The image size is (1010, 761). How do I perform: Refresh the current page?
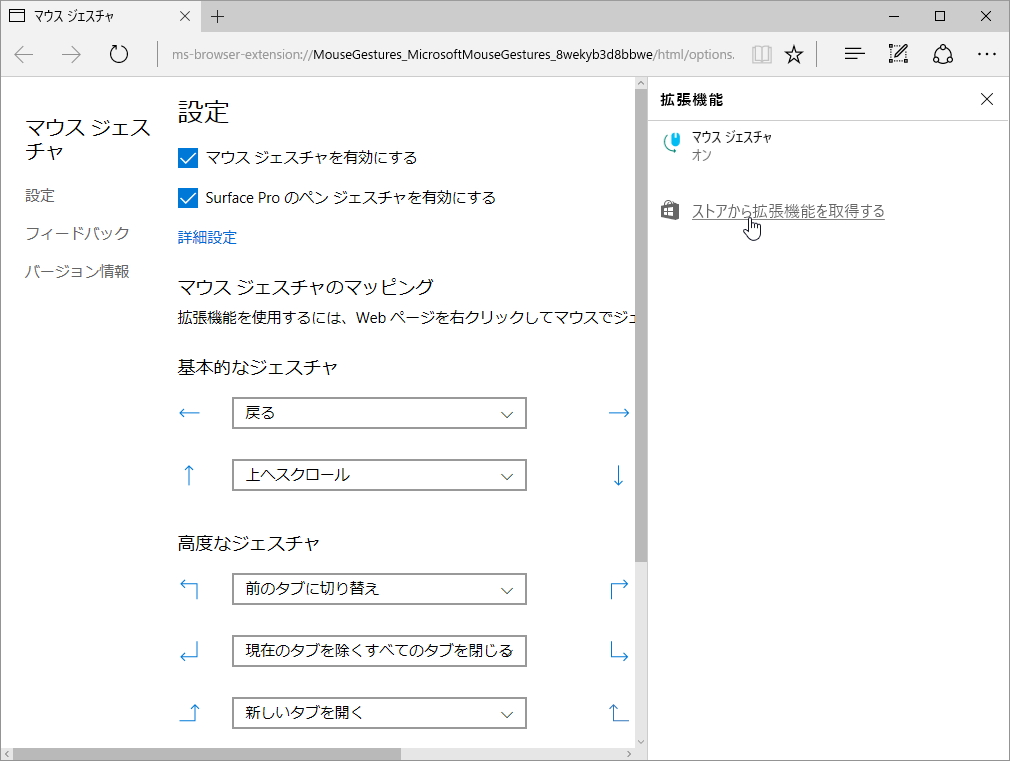coord(119,54)
